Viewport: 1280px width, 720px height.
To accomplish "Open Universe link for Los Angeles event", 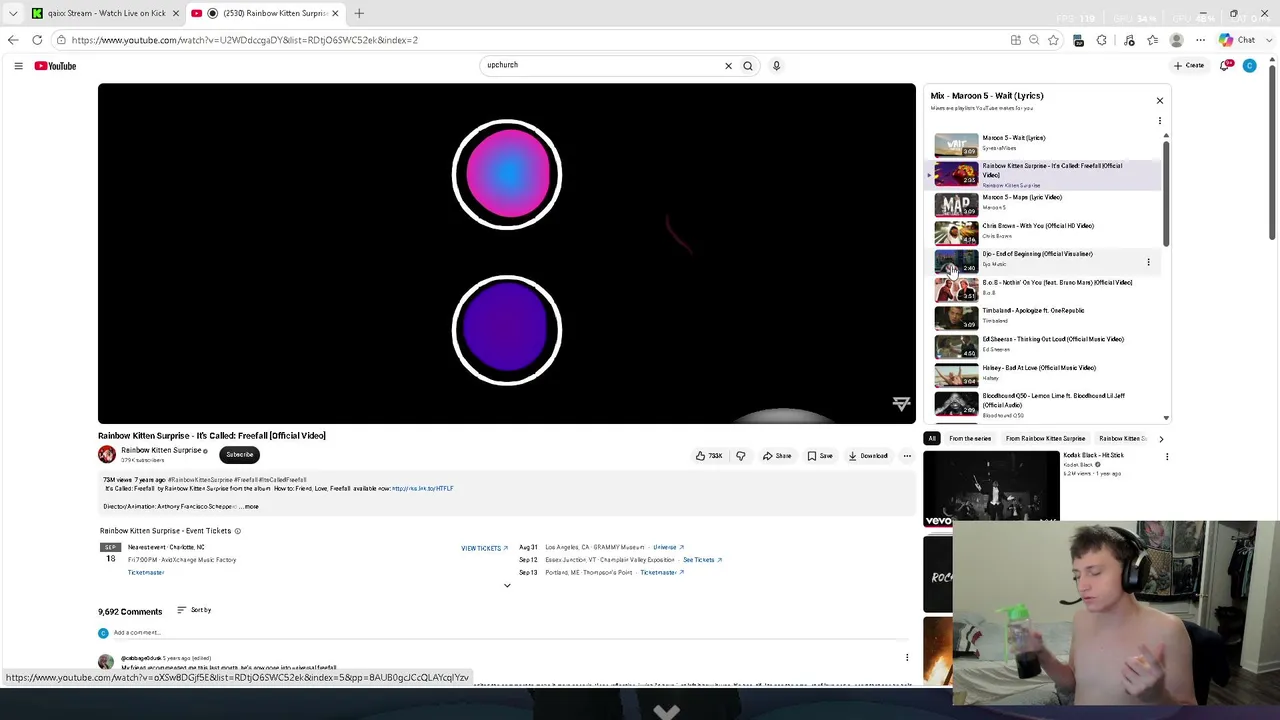I will 668,548.
